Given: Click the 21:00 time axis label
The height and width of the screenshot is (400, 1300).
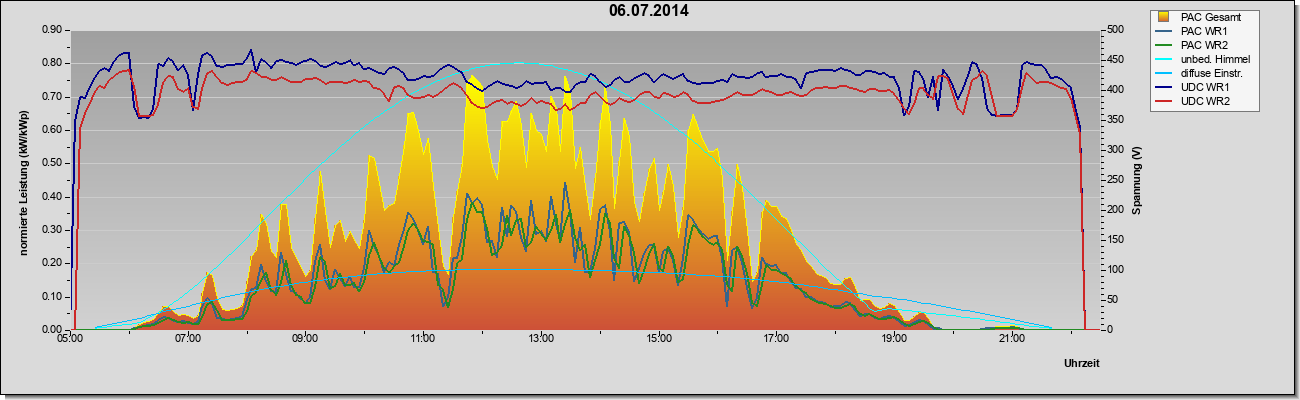Looking at the screenshot, I should pos(1011,340).
